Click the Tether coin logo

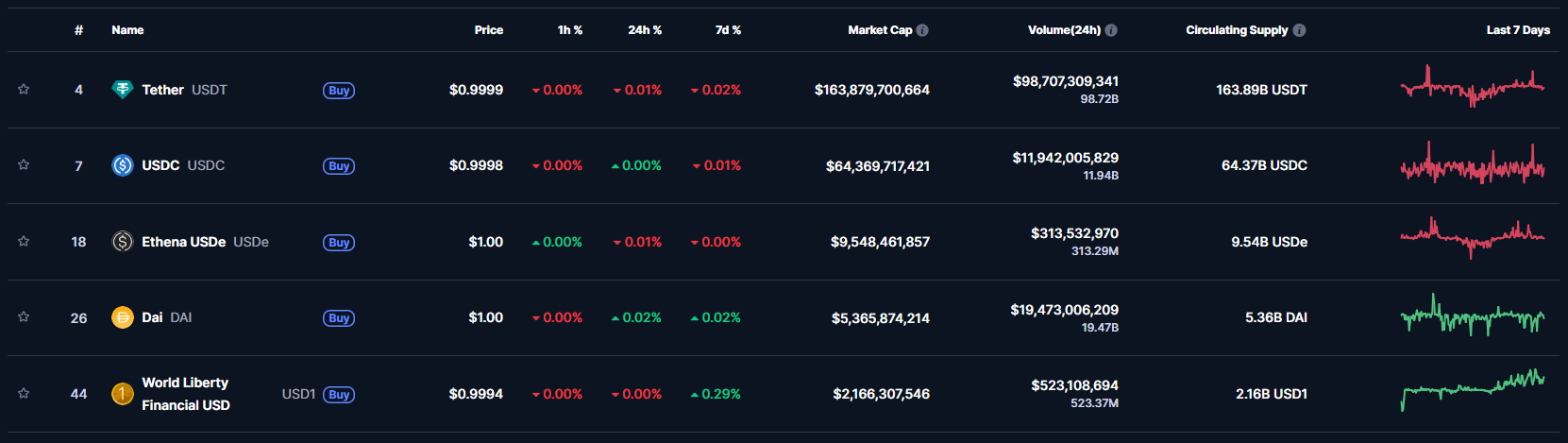[123, 90]
